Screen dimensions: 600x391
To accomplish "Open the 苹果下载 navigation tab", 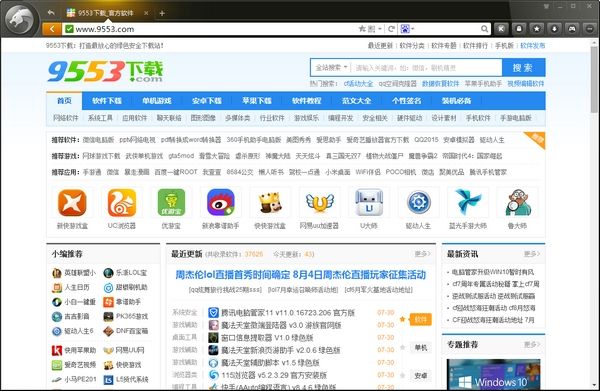I will tap(257, 101).
